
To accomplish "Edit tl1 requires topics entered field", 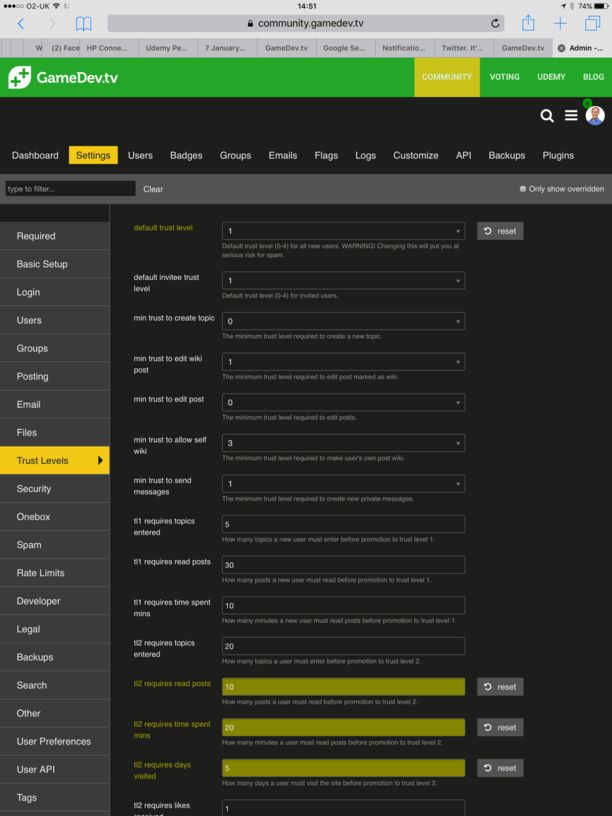I will tap(343, 524).
